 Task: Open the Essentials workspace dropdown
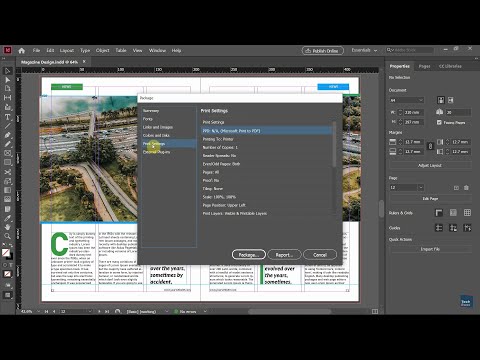(x=364, y=50)
